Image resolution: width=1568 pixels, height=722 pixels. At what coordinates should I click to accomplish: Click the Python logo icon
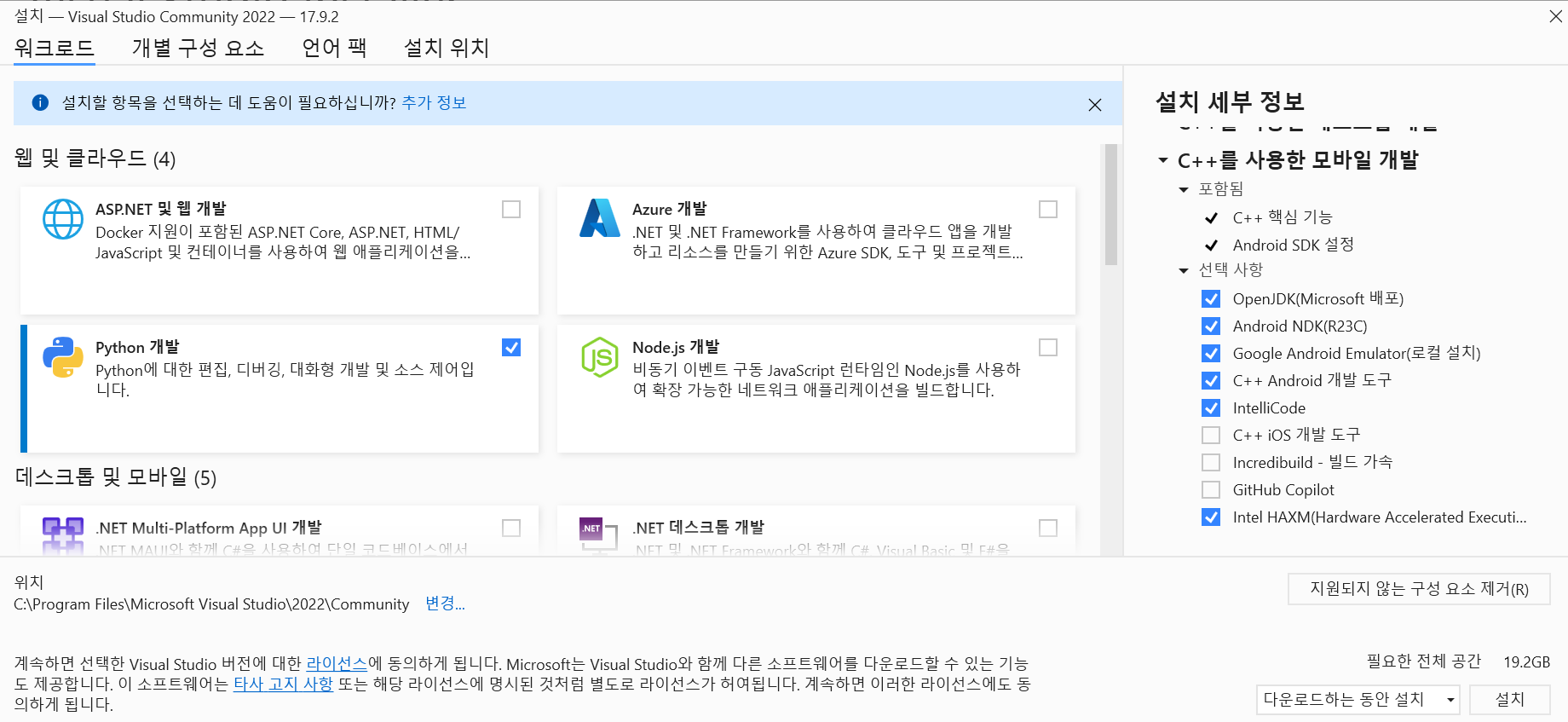click(63, 357)
